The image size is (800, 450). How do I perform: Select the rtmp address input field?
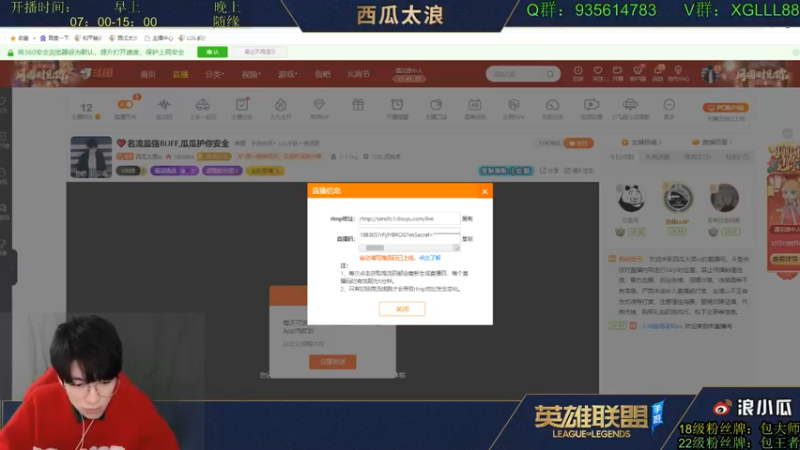(409, 218)
